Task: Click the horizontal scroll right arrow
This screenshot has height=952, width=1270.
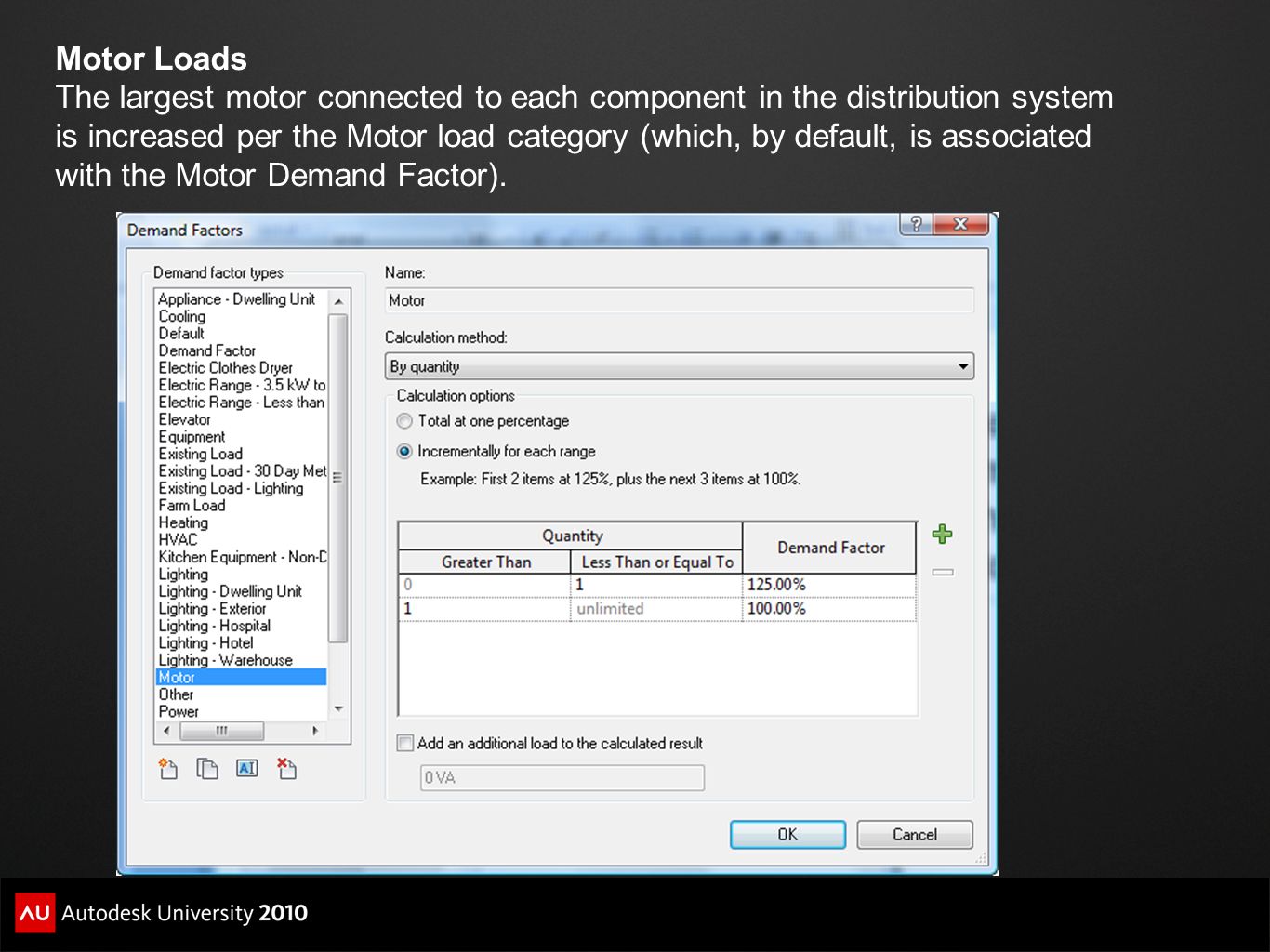Action: click(x=316, y=731)
